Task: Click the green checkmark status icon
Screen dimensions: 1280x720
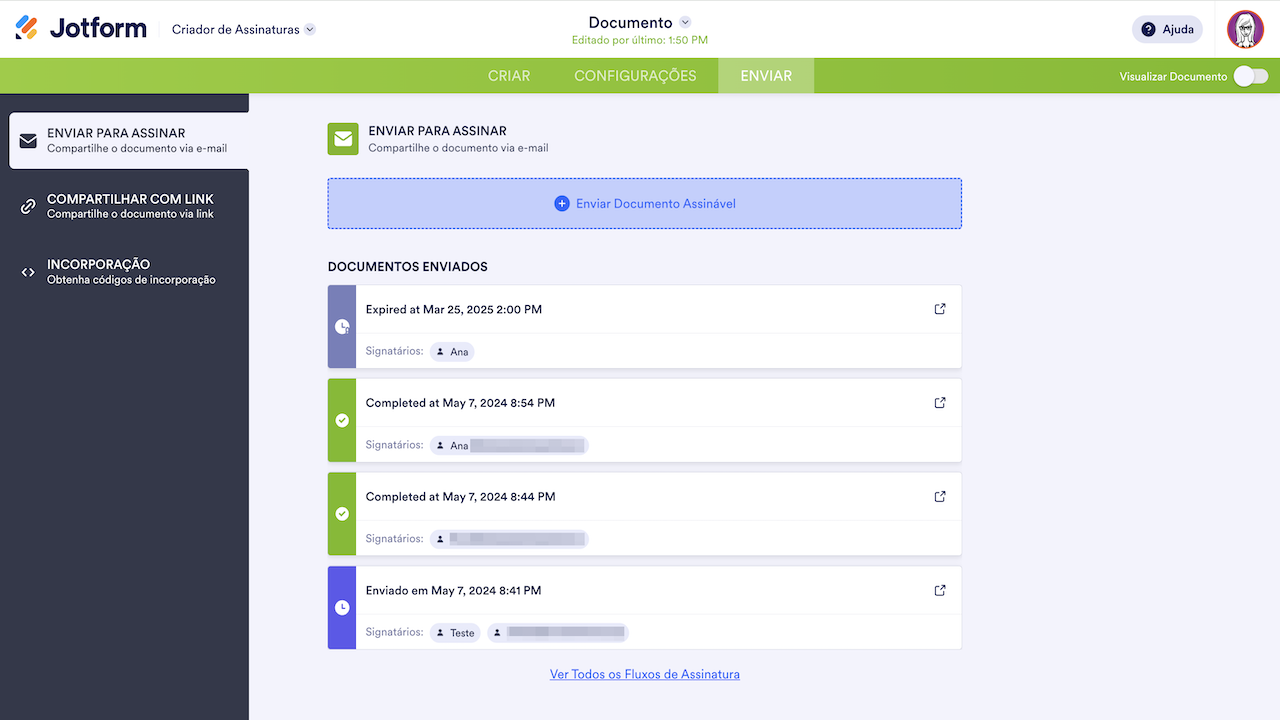Action: coord(341,421)
